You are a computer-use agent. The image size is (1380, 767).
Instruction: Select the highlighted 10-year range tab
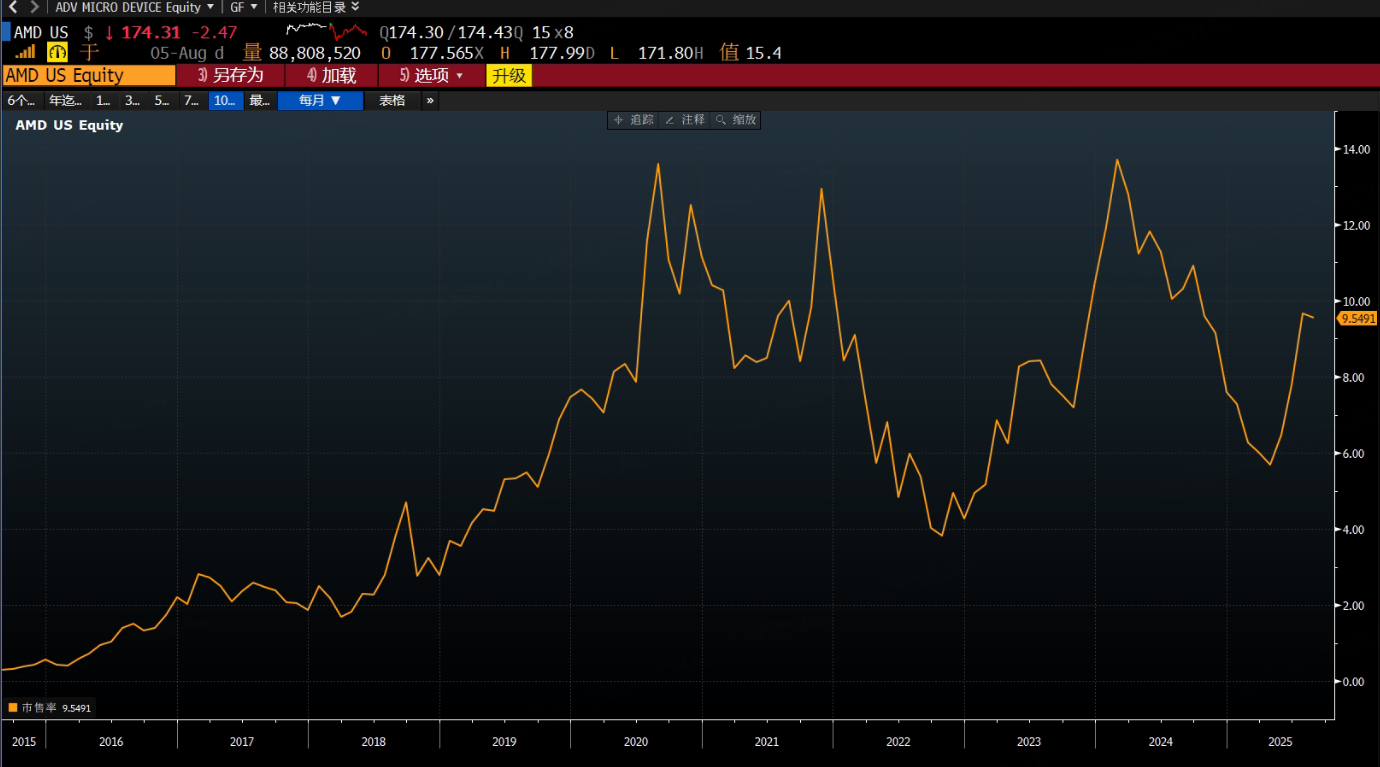226,100
